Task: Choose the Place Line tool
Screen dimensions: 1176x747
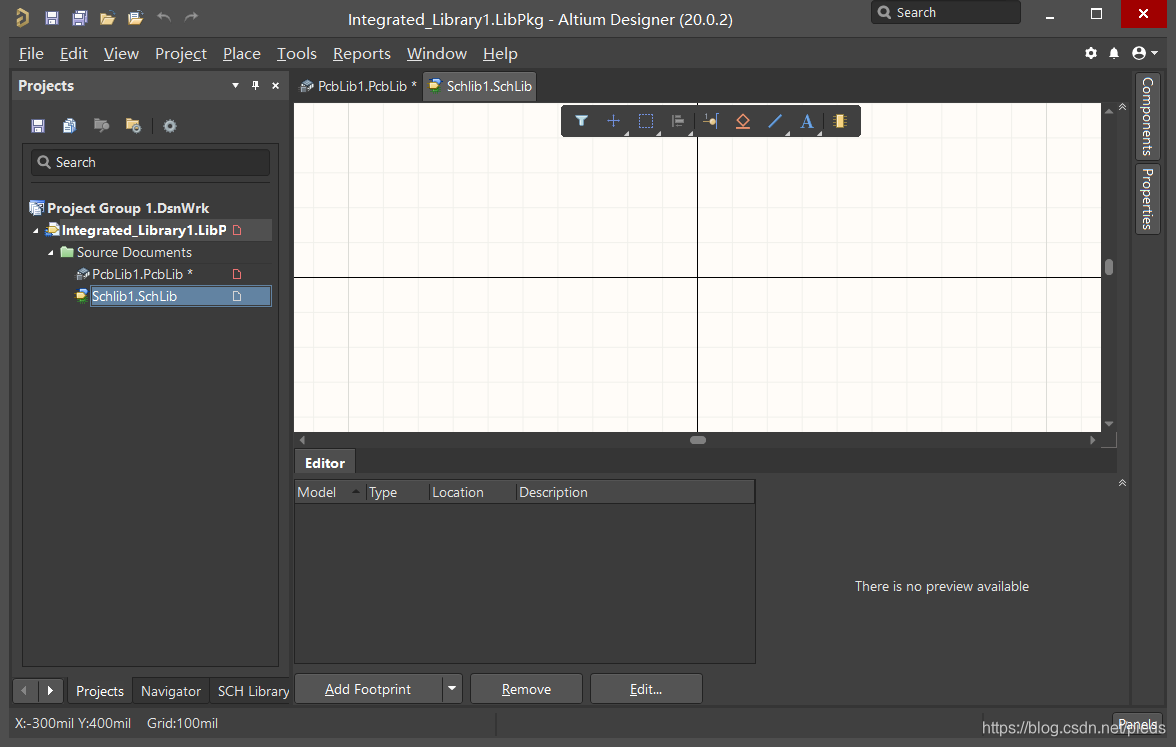Action: pyautogui.click(x=775, y=121)
